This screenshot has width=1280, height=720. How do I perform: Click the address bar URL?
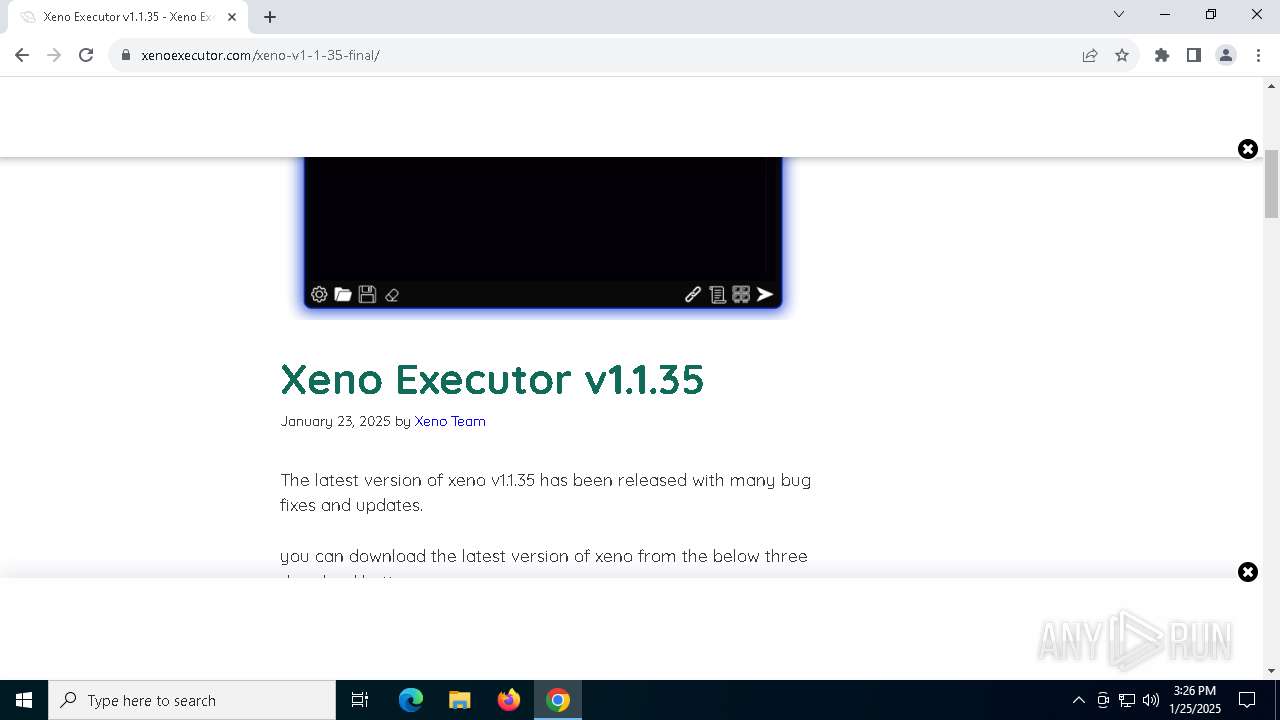(x=260, y=55)
